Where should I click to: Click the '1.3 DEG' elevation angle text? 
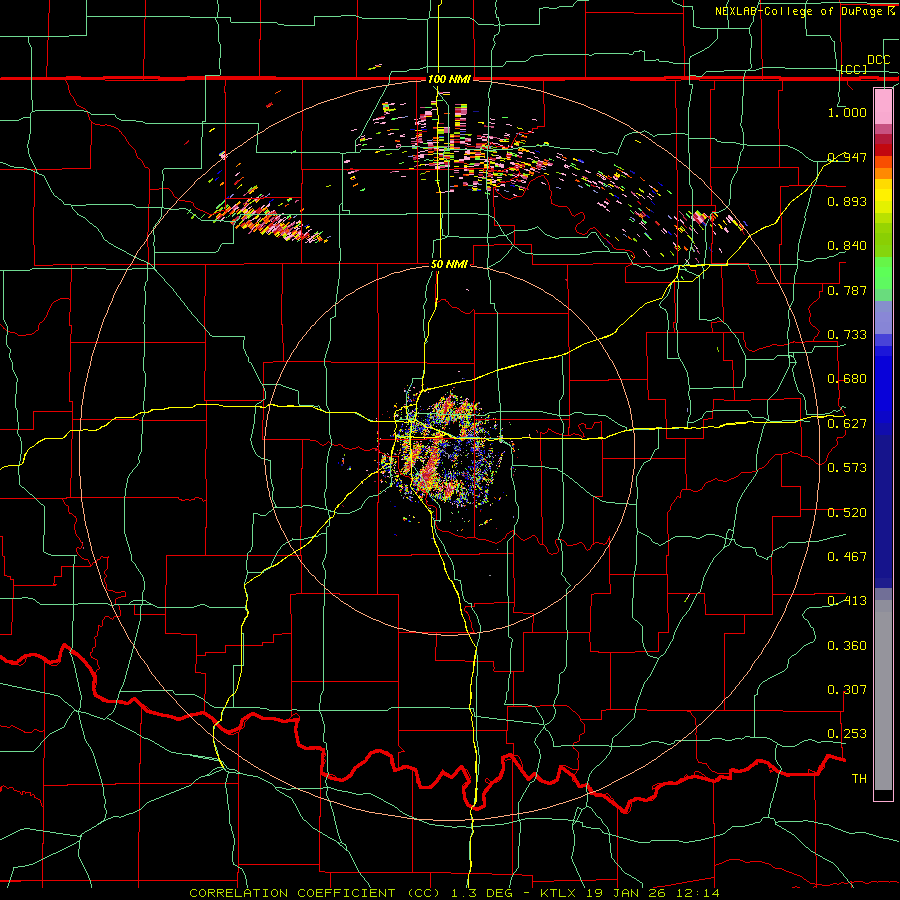[482, 893]
